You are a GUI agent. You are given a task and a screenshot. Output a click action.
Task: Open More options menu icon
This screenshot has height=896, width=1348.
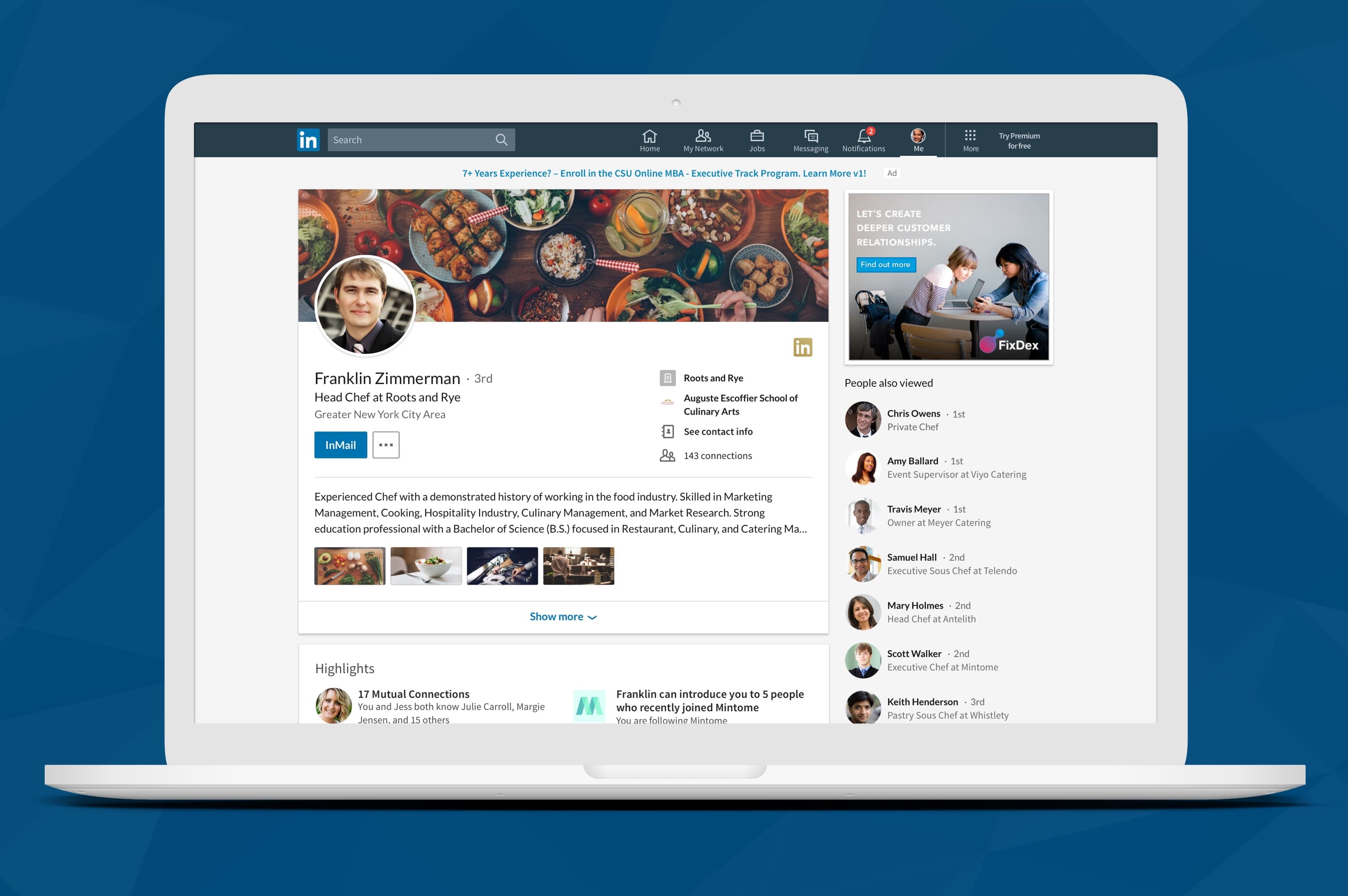click(385, 445)
